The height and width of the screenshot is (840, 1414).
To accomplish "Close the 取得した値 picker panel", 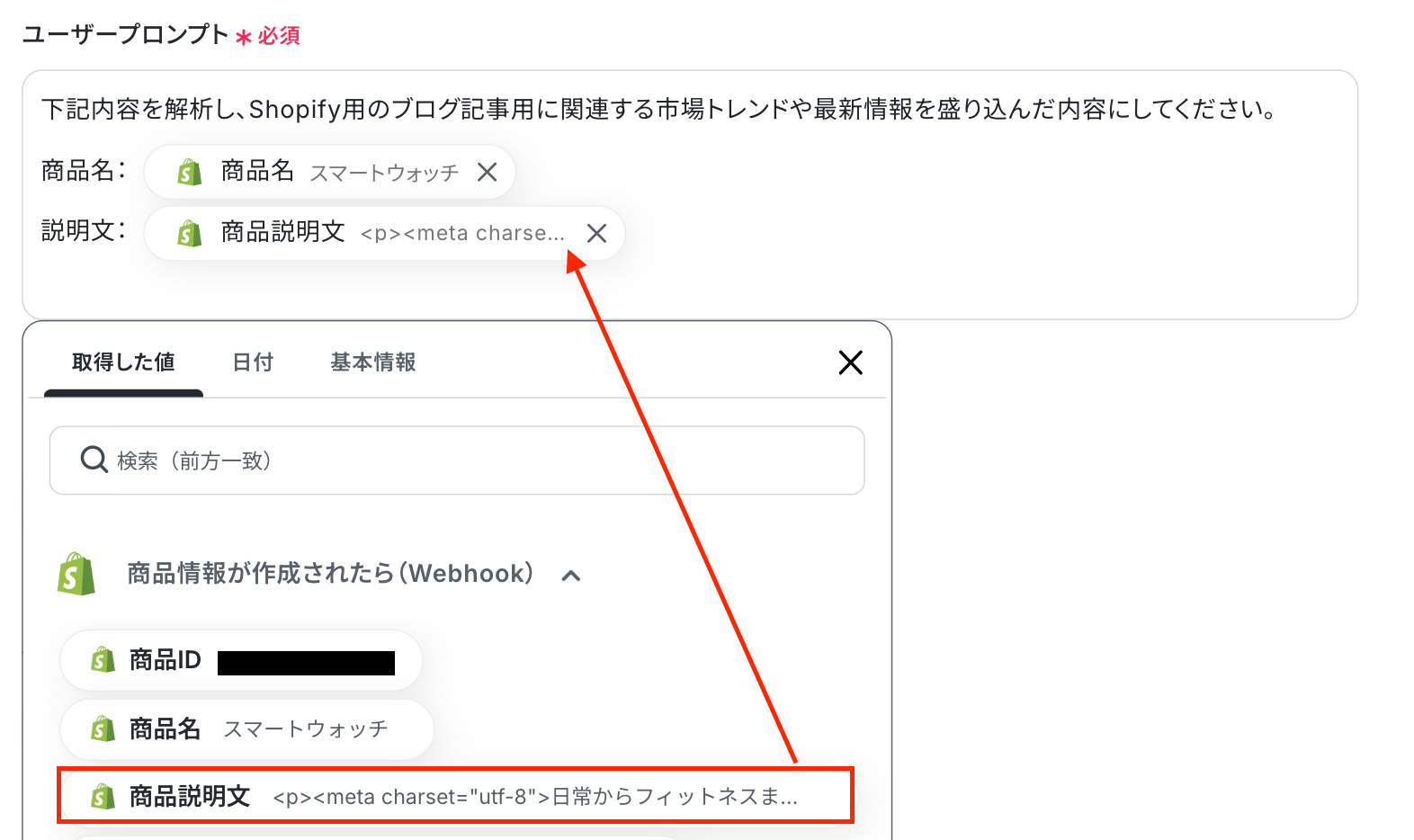I will 850,362.
